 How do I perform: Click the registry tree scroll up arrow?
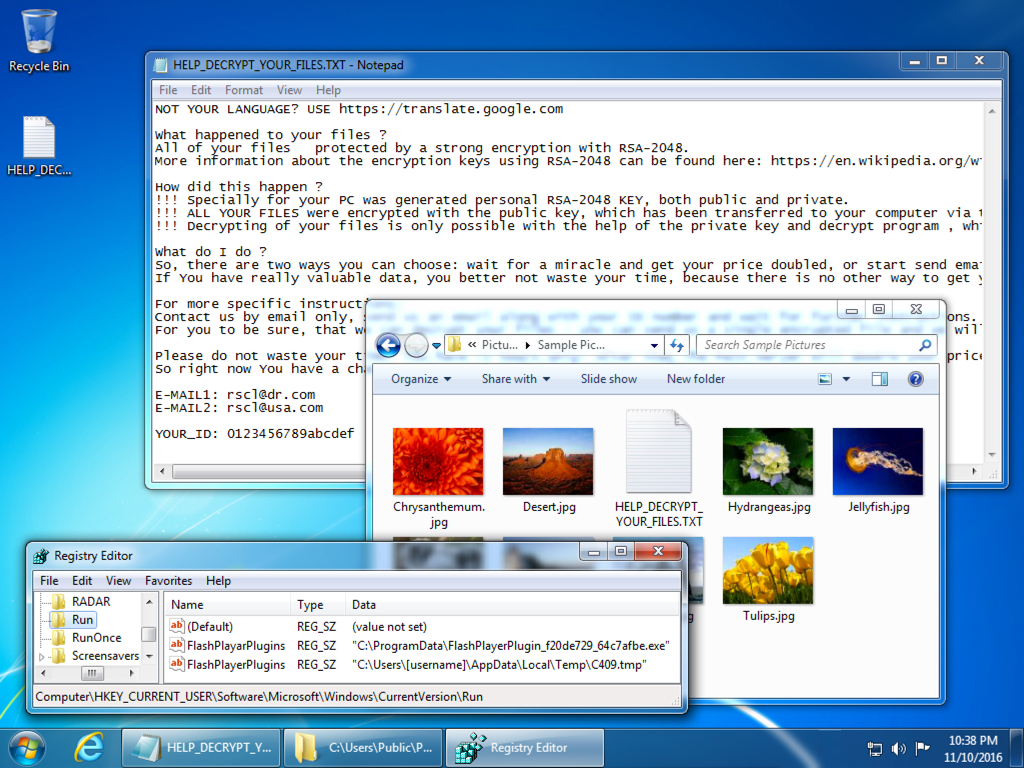tap(149, 601)
